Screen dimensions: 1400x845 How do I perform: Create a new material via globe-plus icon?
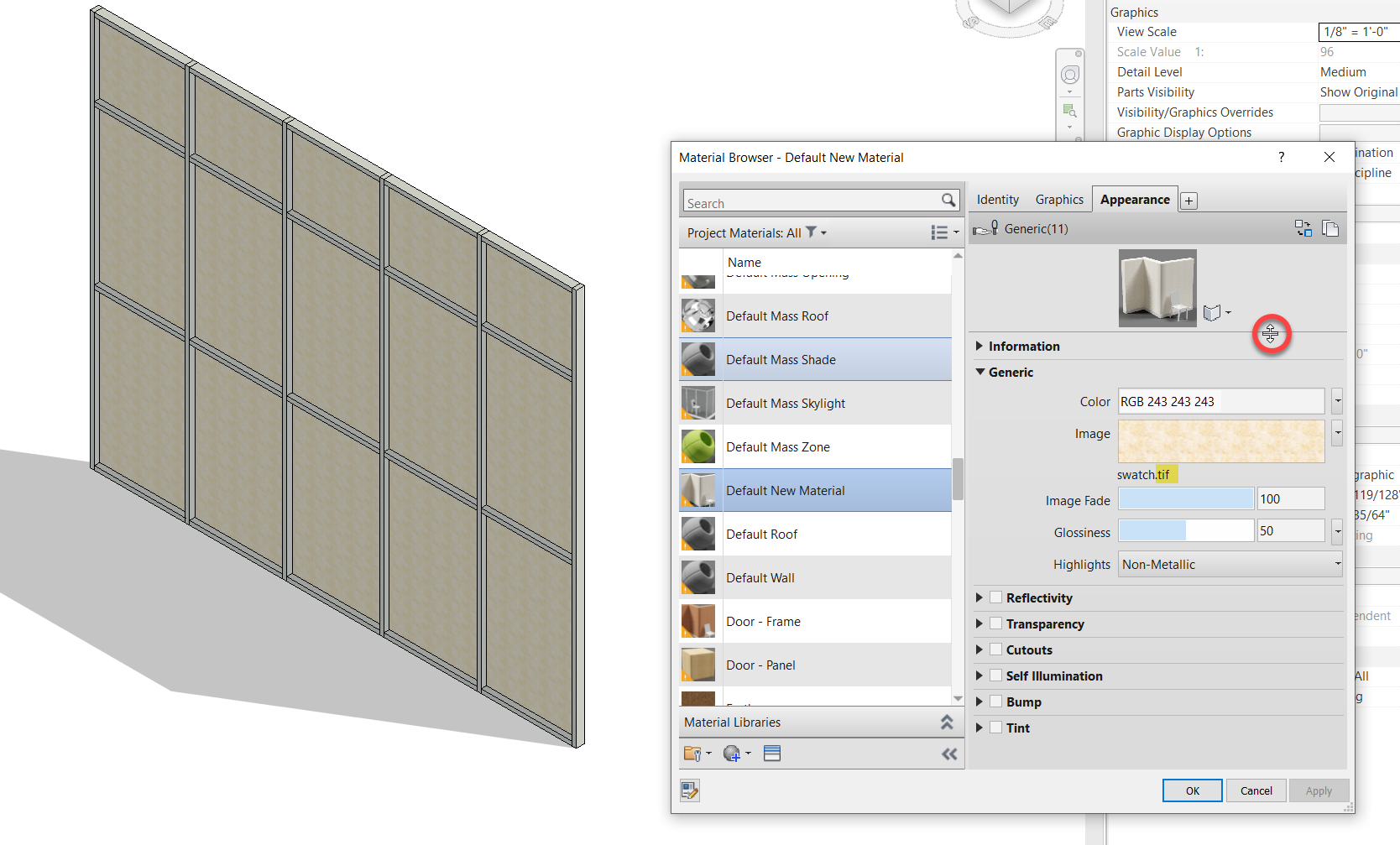click(x=733, y=753)
